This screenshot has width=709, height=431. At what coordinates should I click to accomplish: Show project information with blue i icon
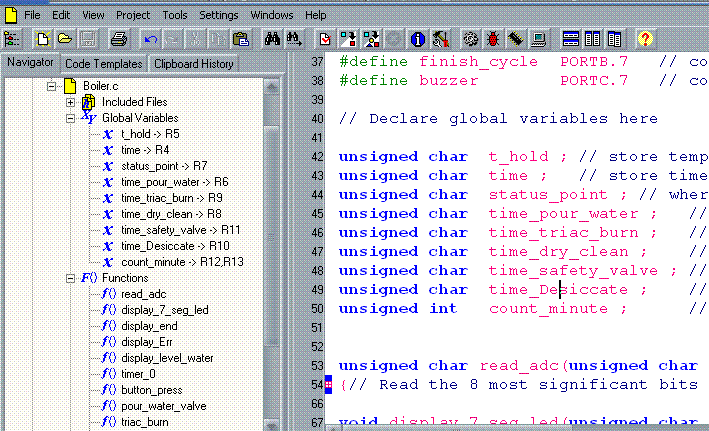pos(417,39)
